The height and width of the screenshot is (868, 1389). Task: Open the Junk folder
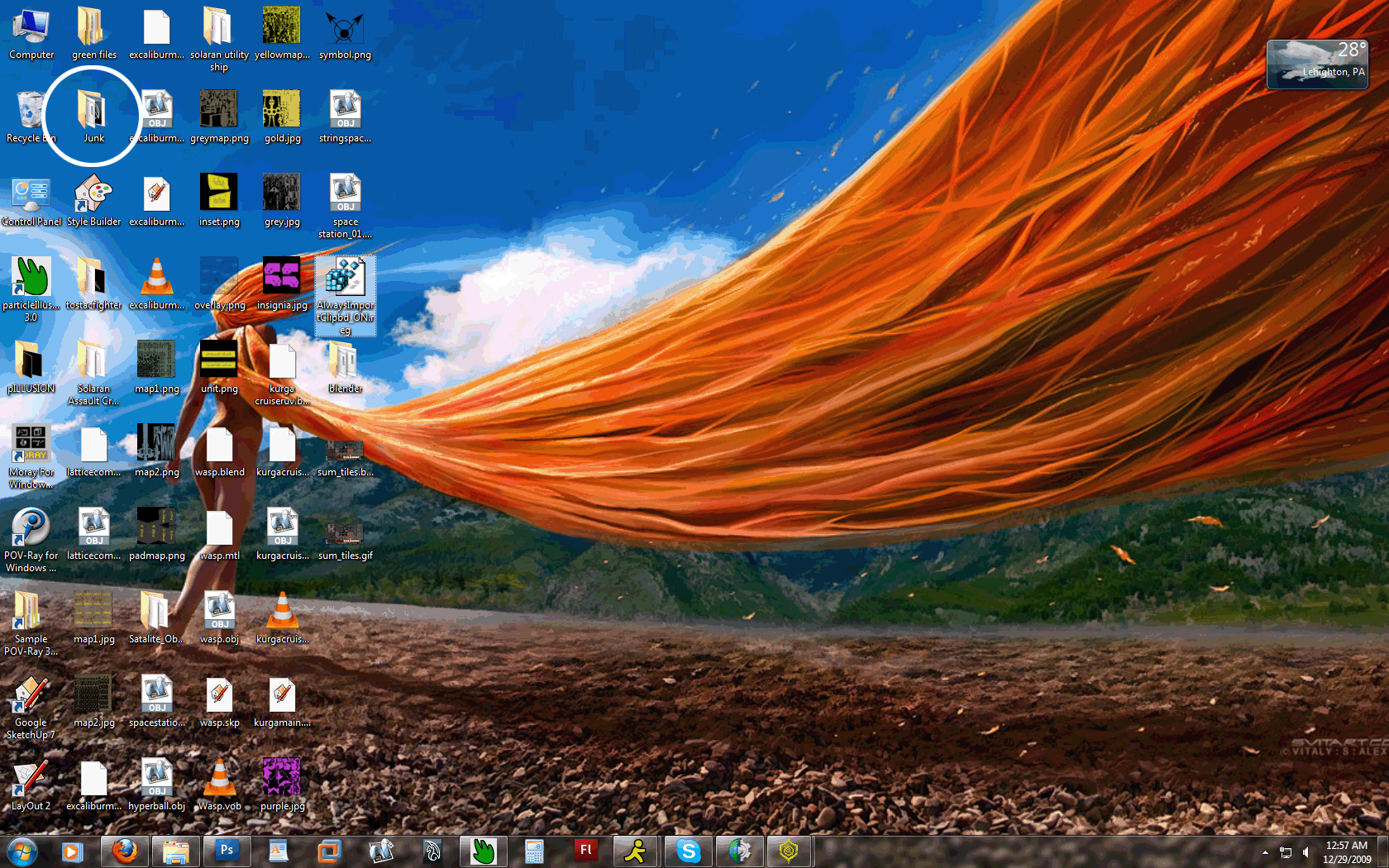click(x=93, y=117)
